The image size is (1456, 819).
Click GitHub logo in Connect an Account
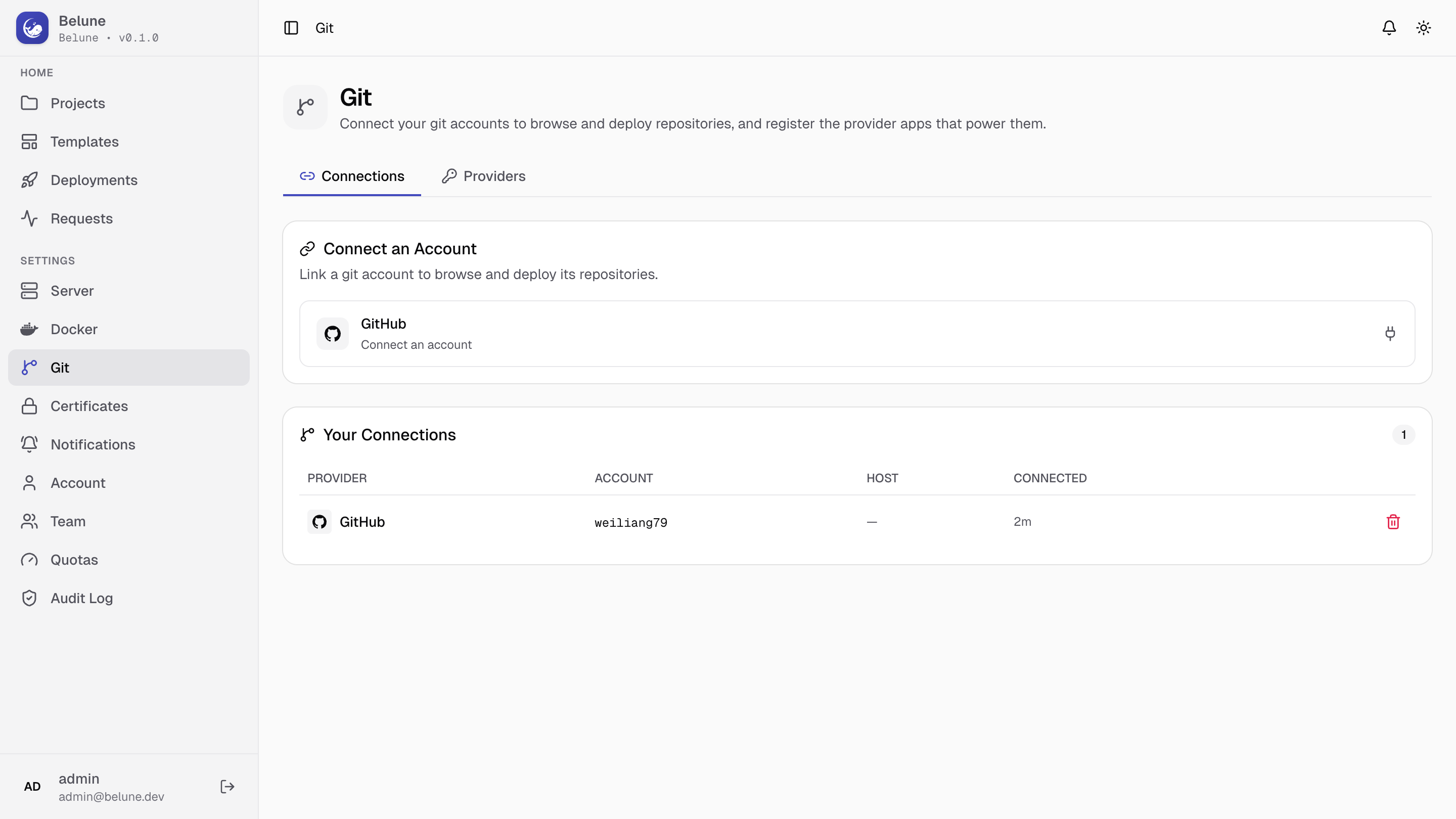click(332, 334)
